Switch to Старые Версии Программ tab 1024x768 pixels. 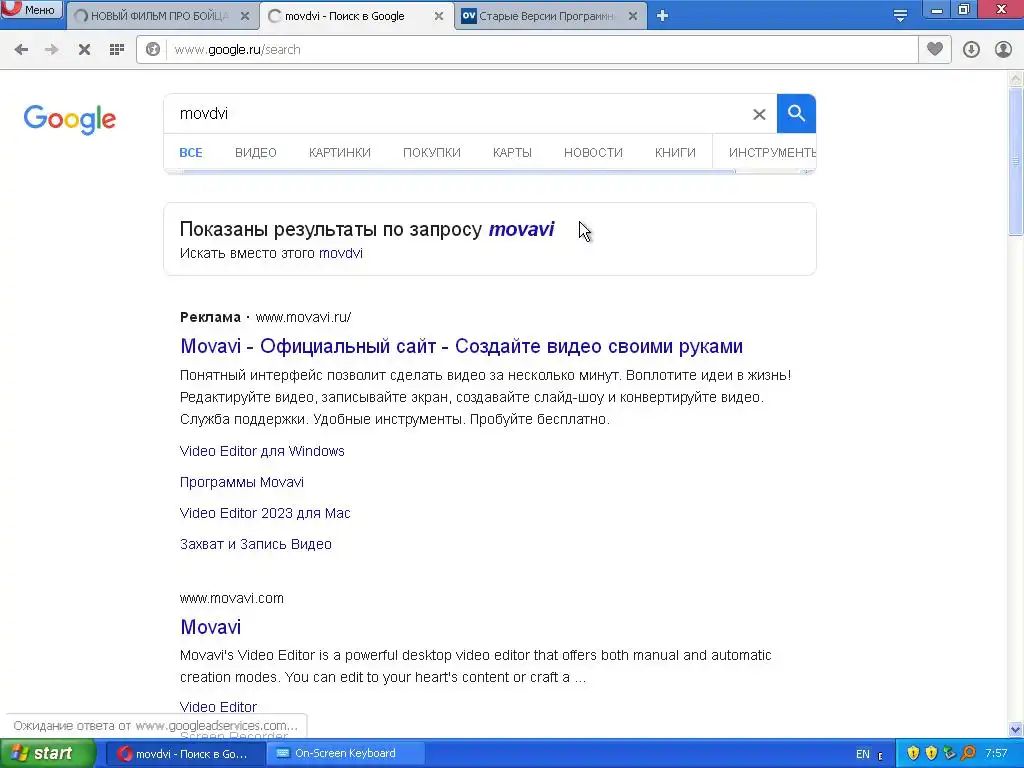[545, 16]
